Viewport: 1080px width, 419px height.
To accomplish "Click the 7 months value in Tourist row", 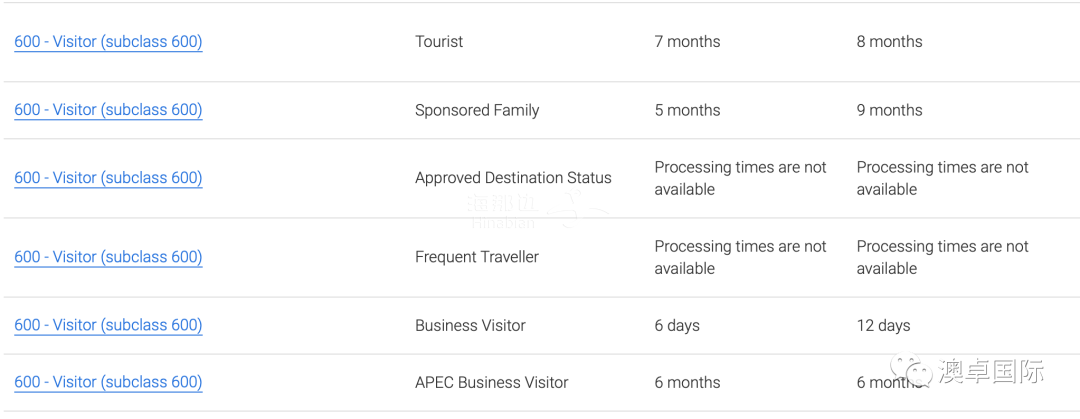I will tap(687, 41).
